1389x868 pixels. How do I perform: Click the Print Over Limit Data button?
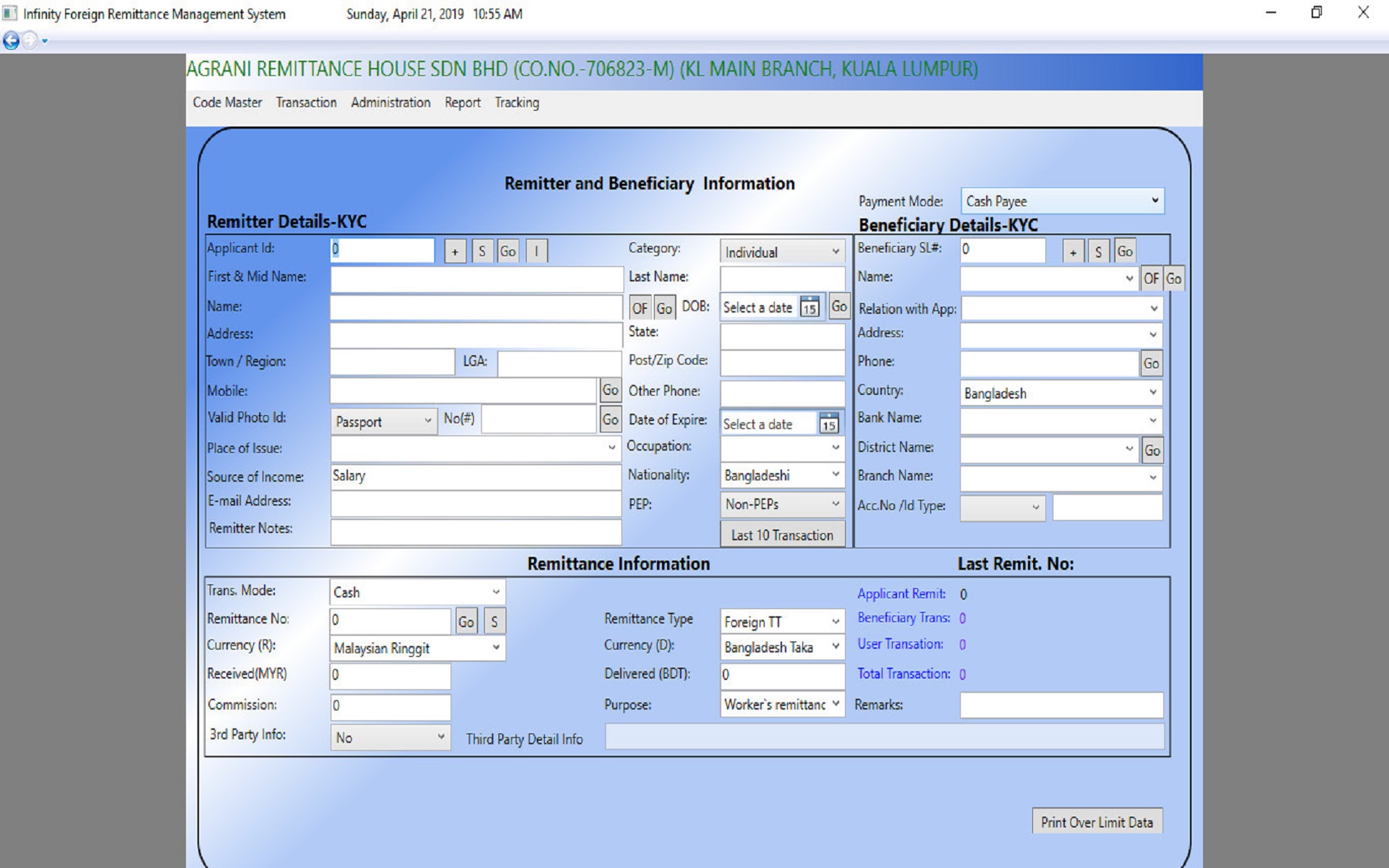click(1097, 822)
